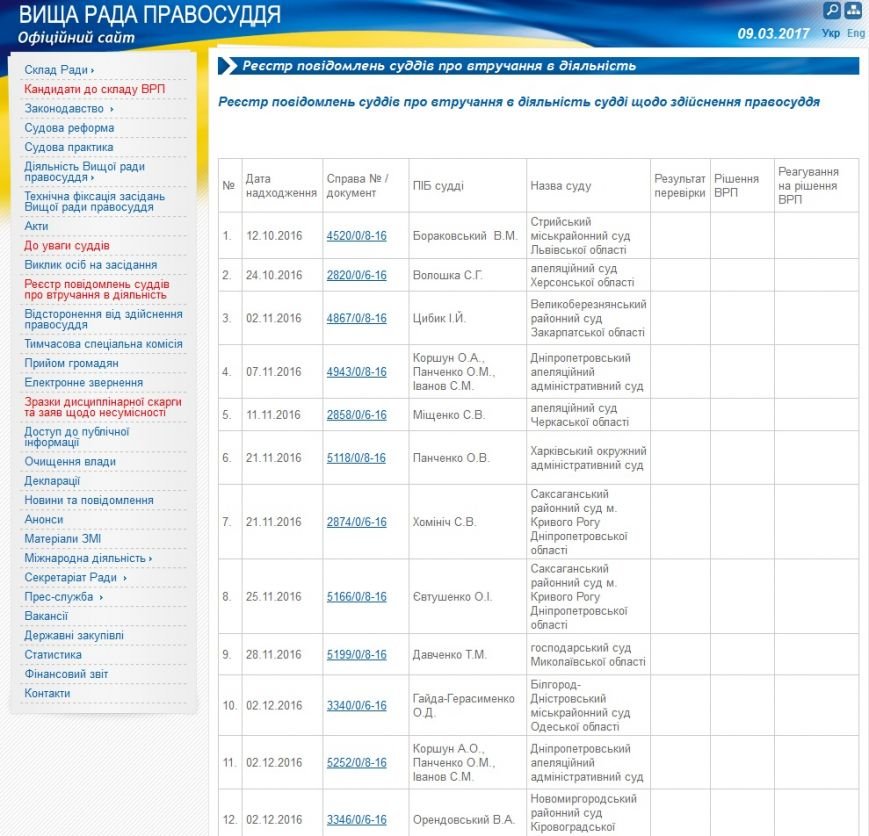Select judge name Волошка С.Г.
Screen dimensions: 869x836
pyautogui.click(x=447, y=275)
